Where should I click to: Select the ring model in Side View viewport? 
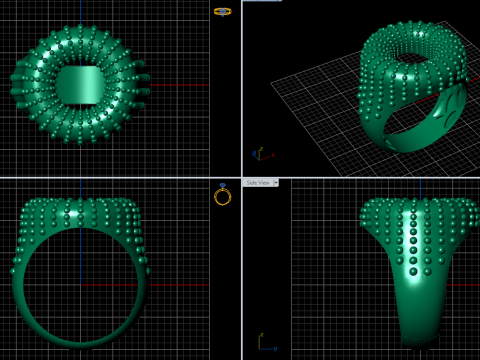pyautogui.click(x=421, y=273)
